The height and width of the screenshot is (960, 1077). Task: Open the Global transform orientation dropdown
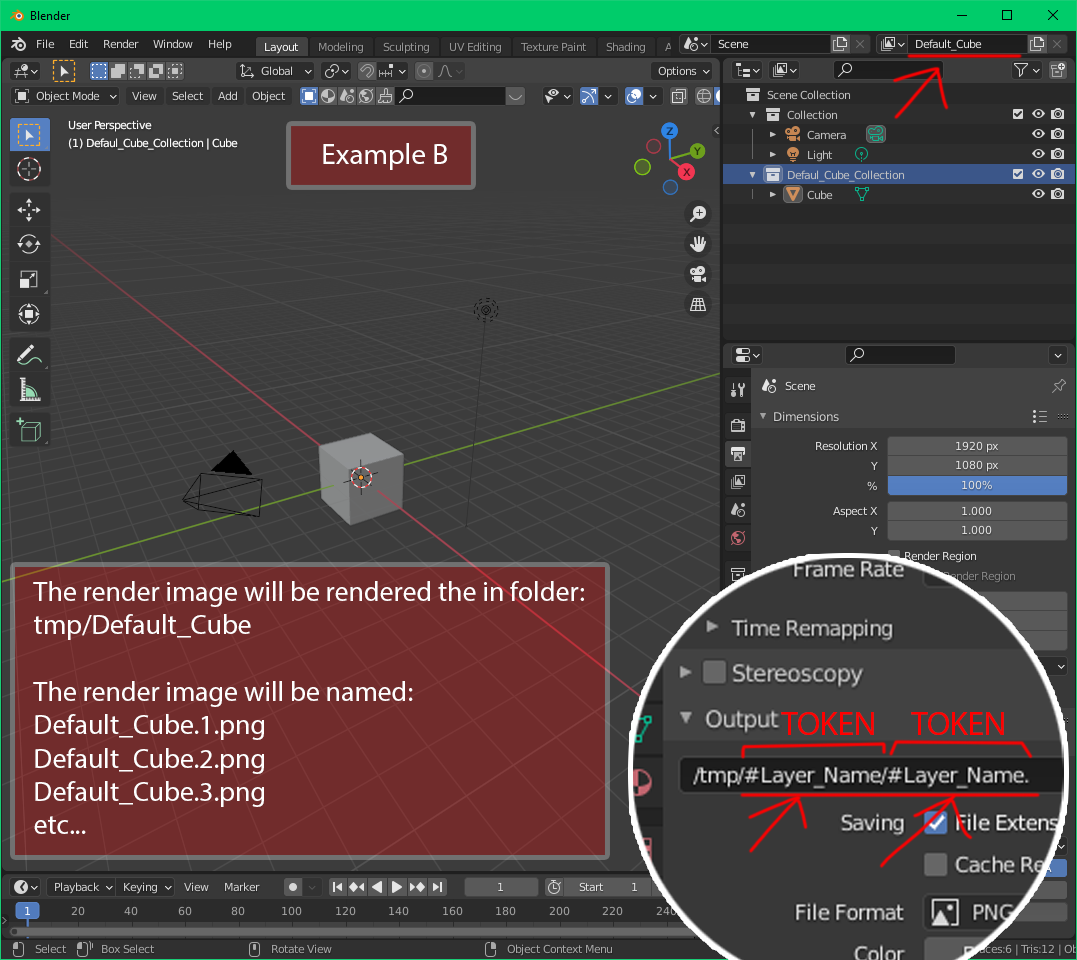point(275,71)
